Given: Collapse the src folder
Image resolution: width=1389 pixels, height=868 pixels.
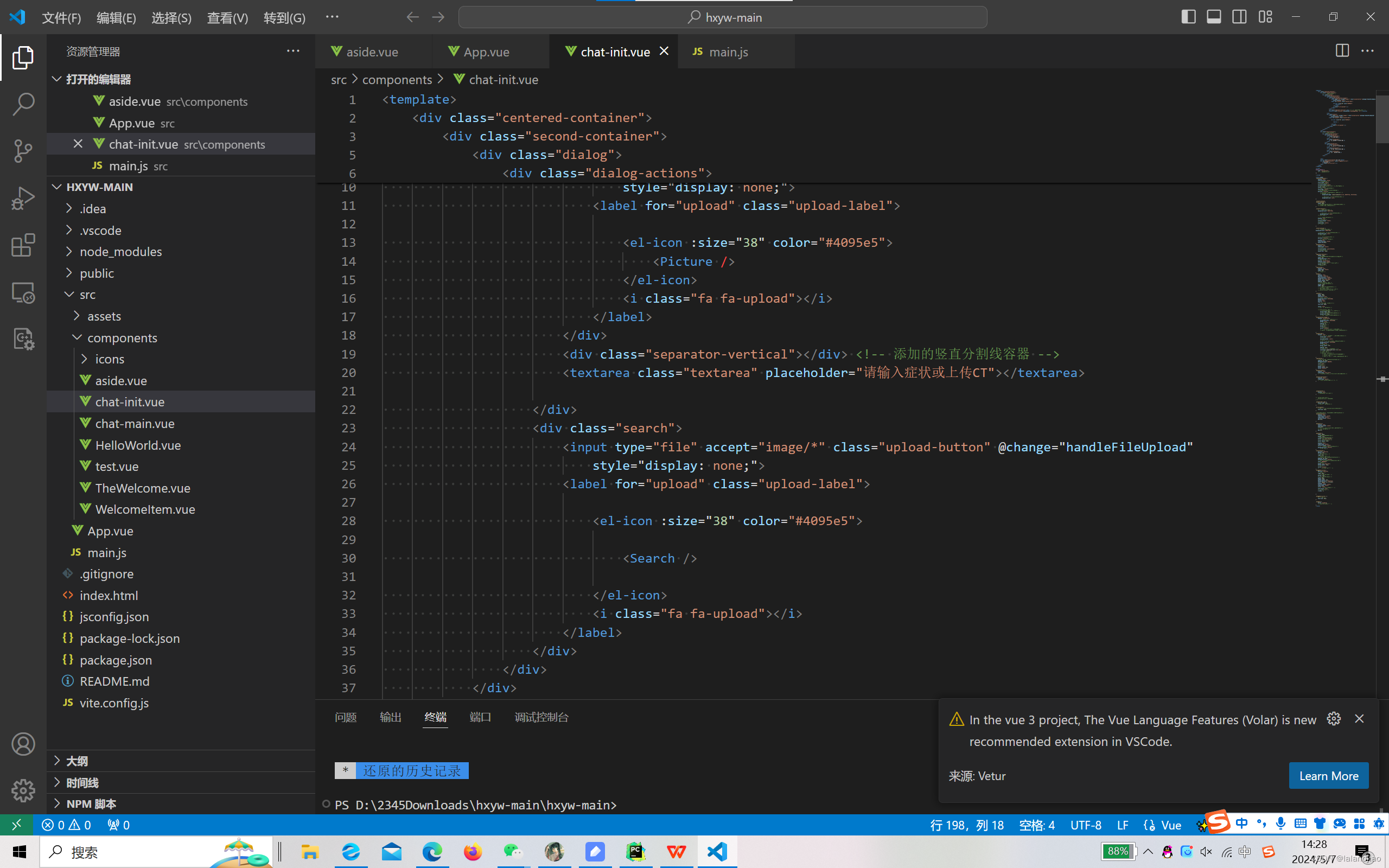Looking at the screenshot, I should coord(181,295).
